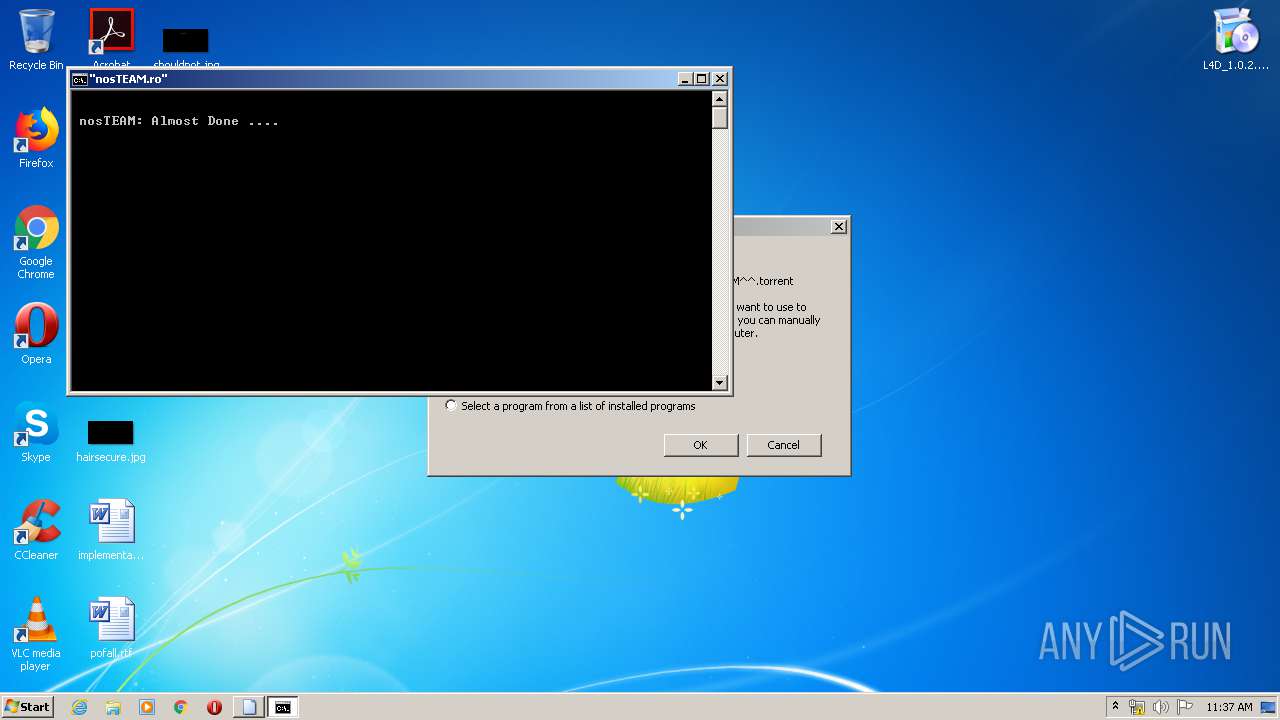Launch Google Chrome from the desktop

(36, 242)
